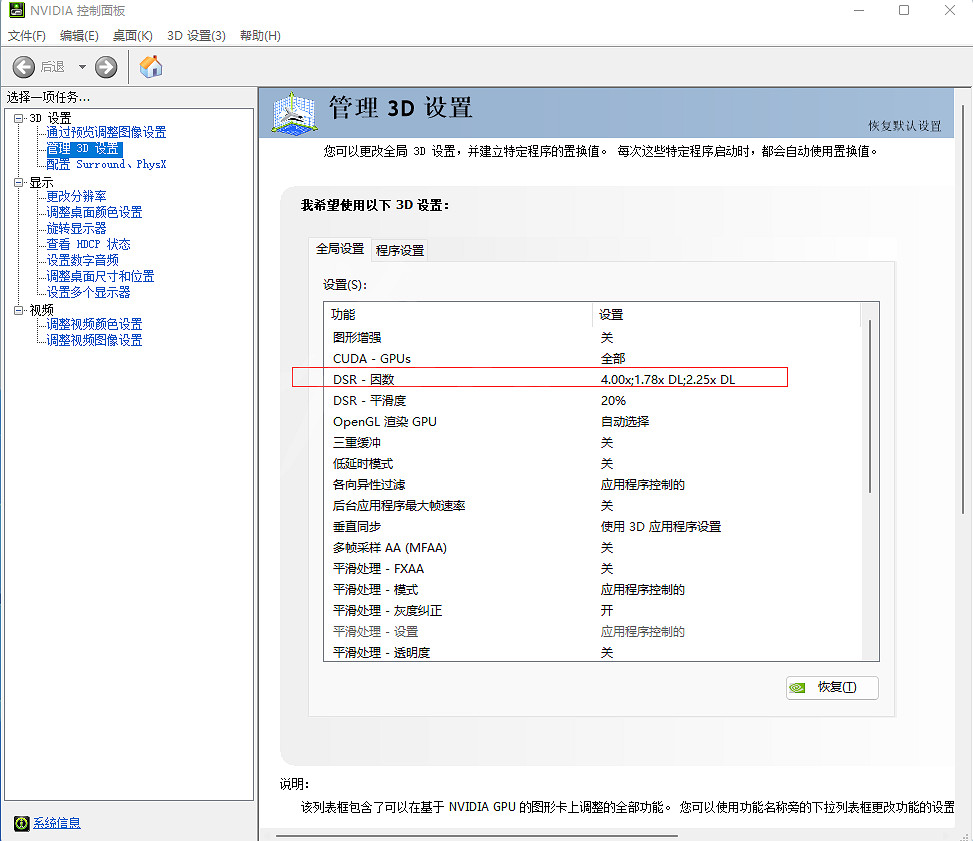This screenshot has height=841, width=973.
Task: Select 更改分辨率 in the task tree
Action: [76, 196]
